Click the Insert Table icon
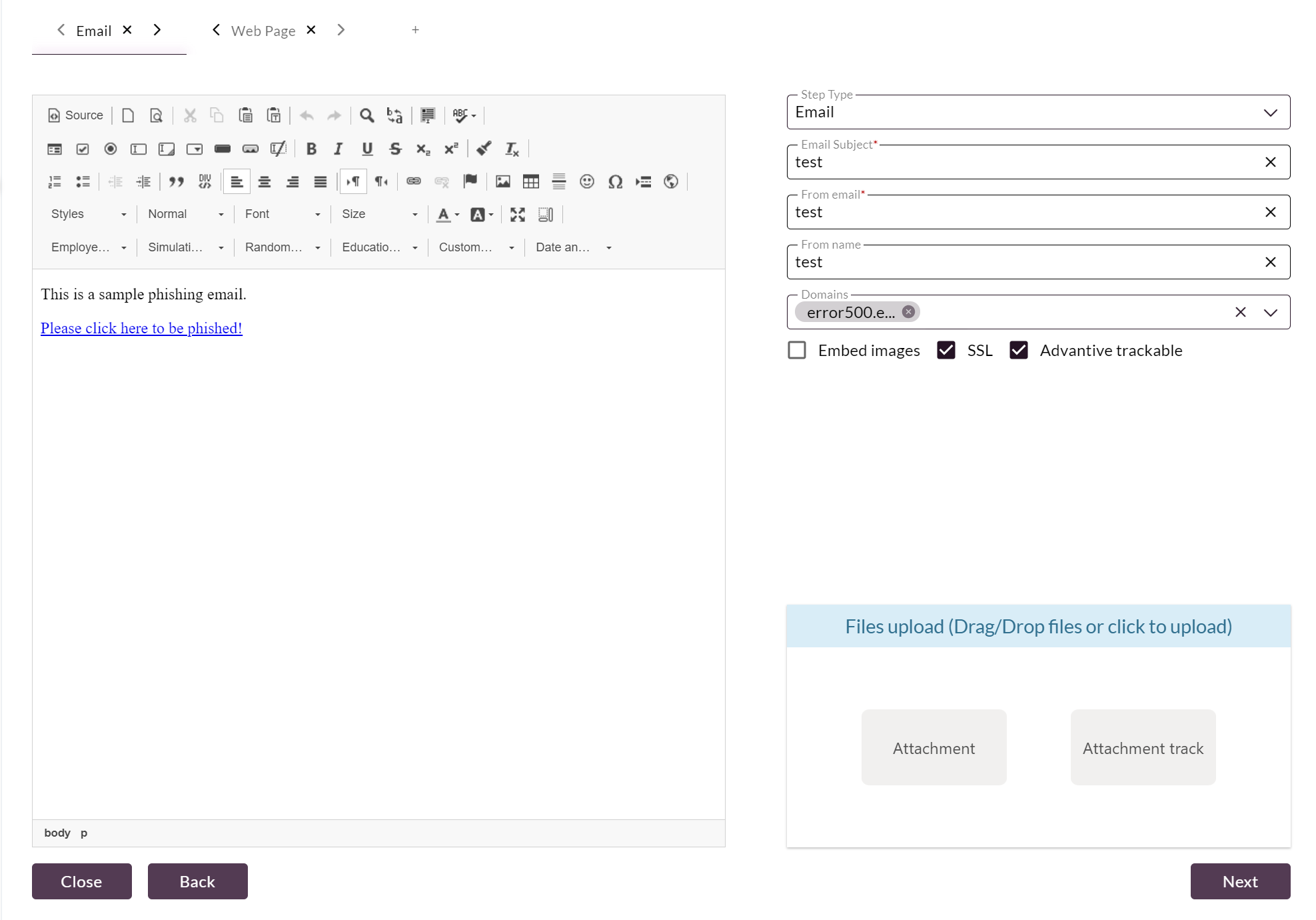 pos(530,181)
